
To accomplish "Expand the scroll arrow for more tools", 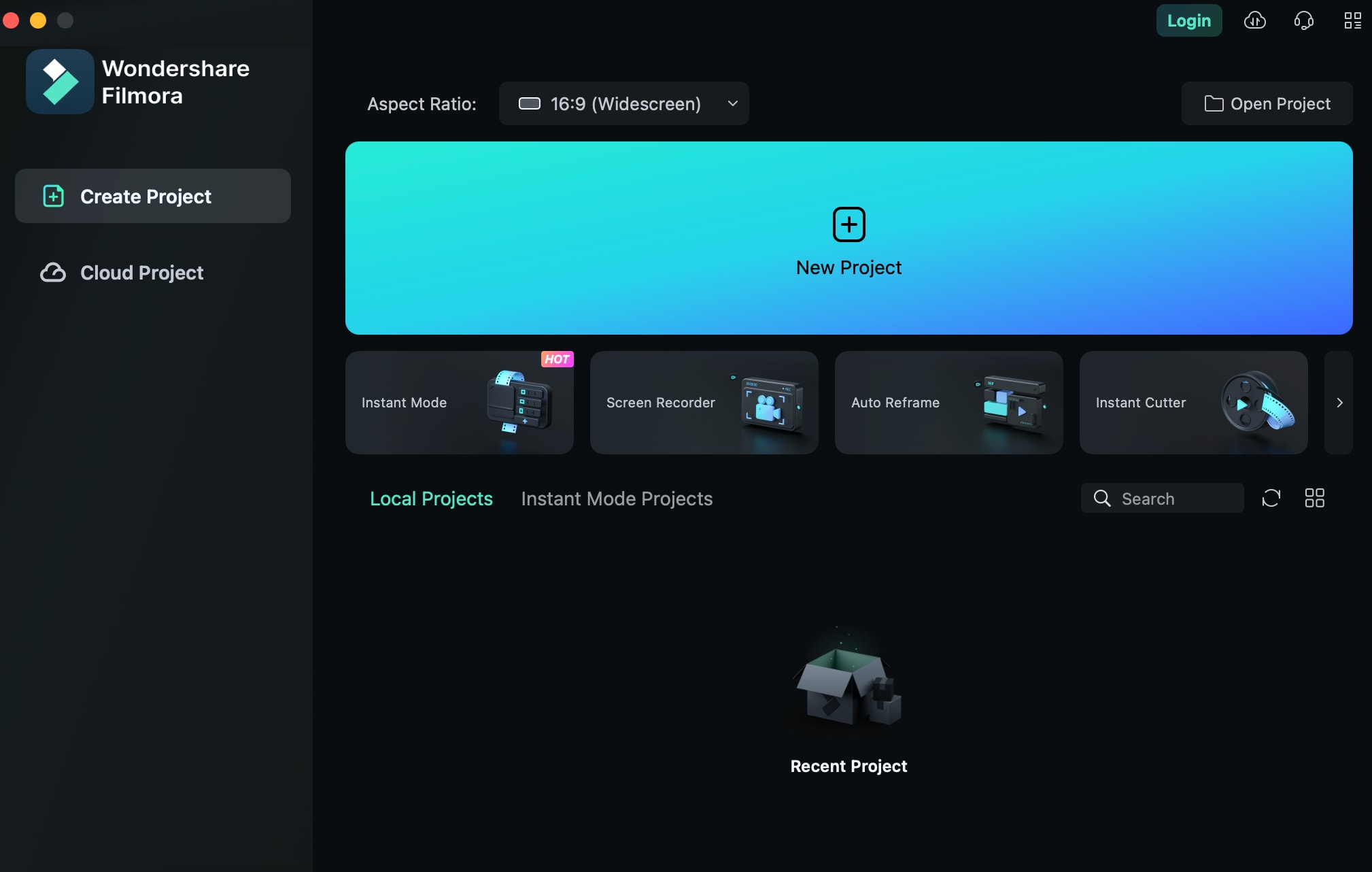I will click(x=1339, y=402).
